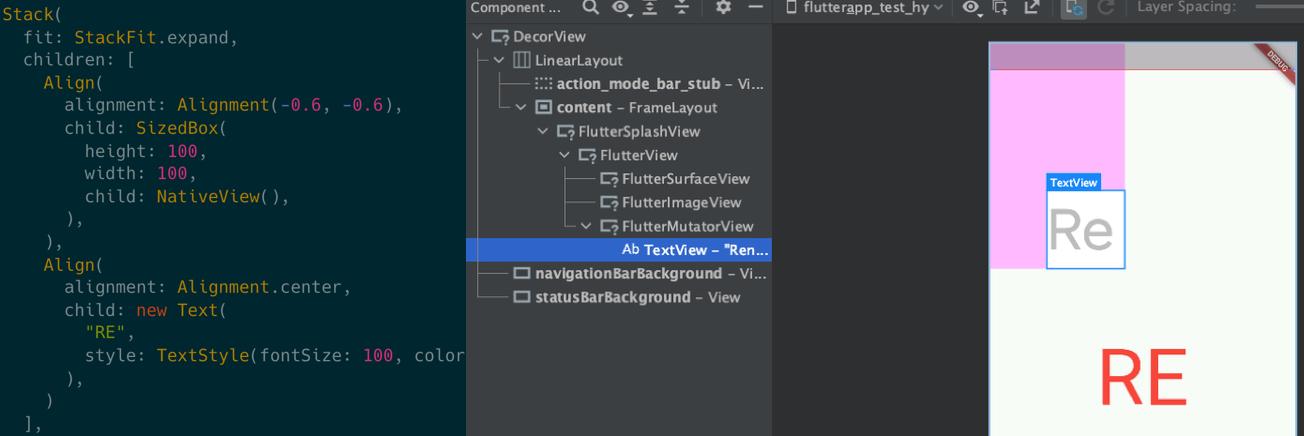Select the navigationBarBackground tree item
Screen dimensions: 1304x436
tap(628, 274)
